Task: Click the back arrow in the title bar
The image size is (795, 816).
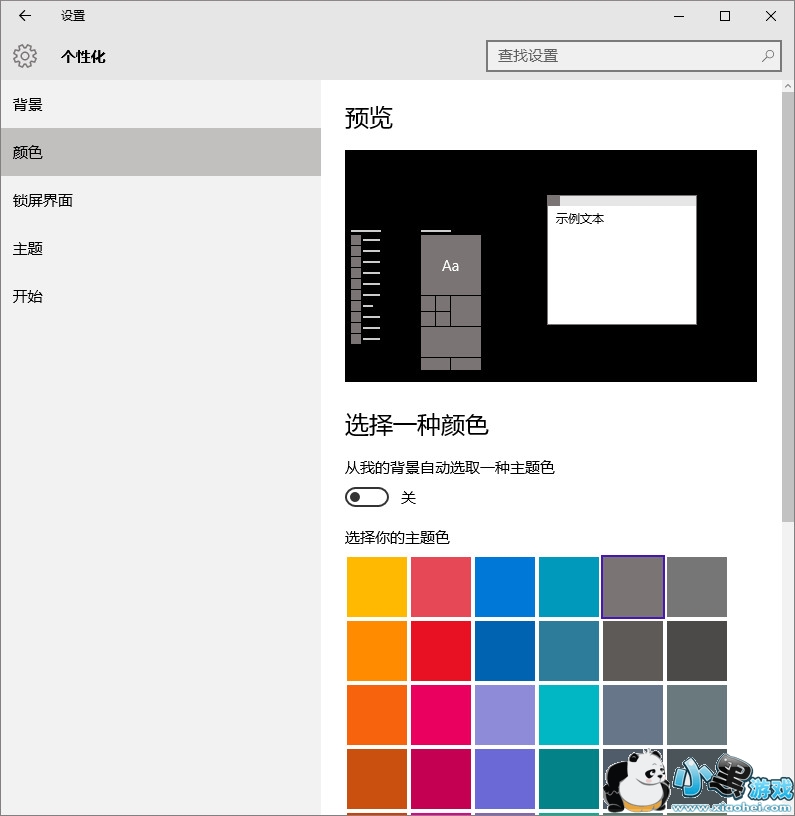Action: [x=24, y=16]
